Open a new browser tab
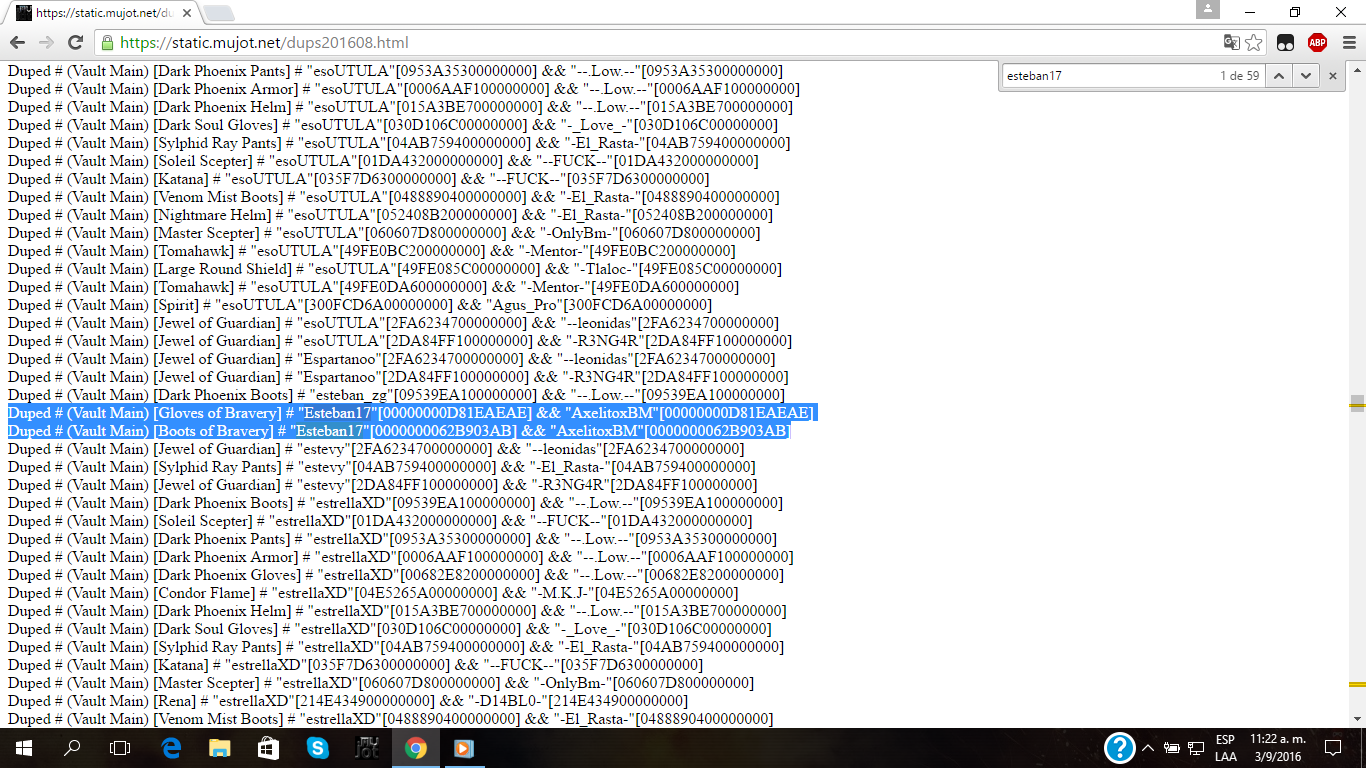The width and height of the screenshot is (1366, 768). (x=219, y=13)
